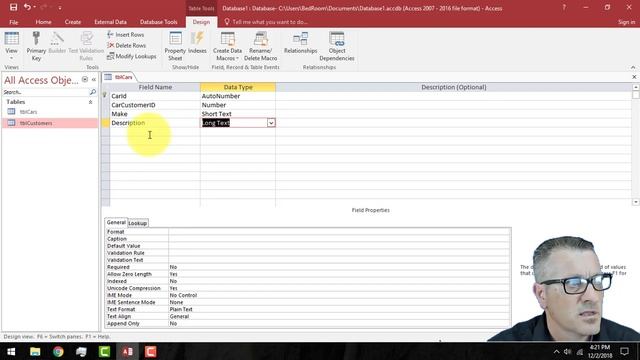Save the database with save icon
640x360 pixels.
(13, 7)
